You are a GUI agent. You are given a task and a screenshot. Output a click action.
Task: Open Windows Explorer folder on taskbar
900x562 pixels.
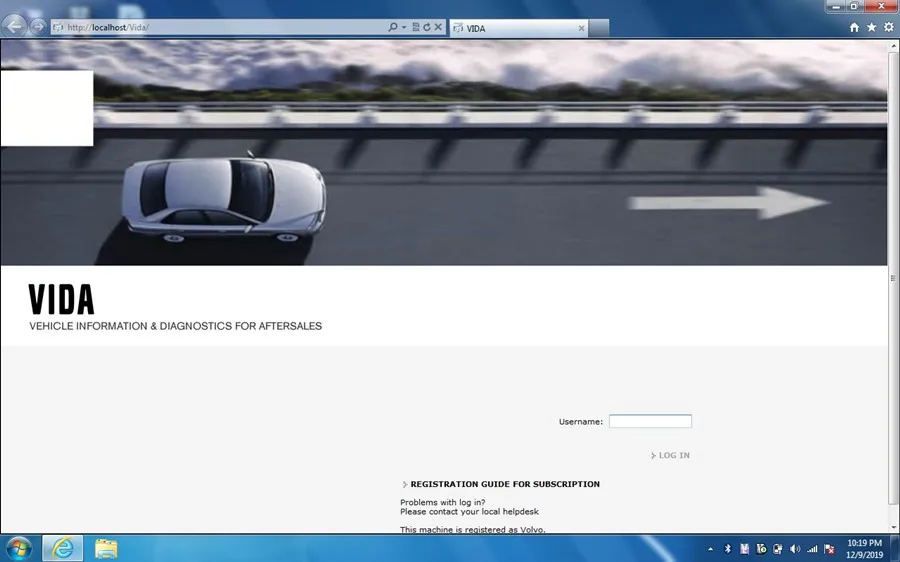point(106,549)
